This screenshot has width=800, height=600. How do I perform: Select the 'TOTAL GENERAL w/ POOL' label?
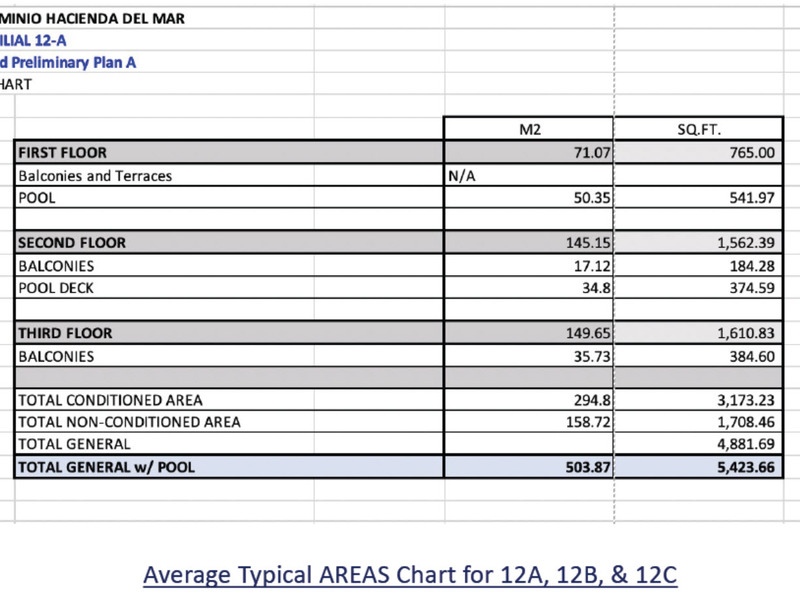coord(229,466)
